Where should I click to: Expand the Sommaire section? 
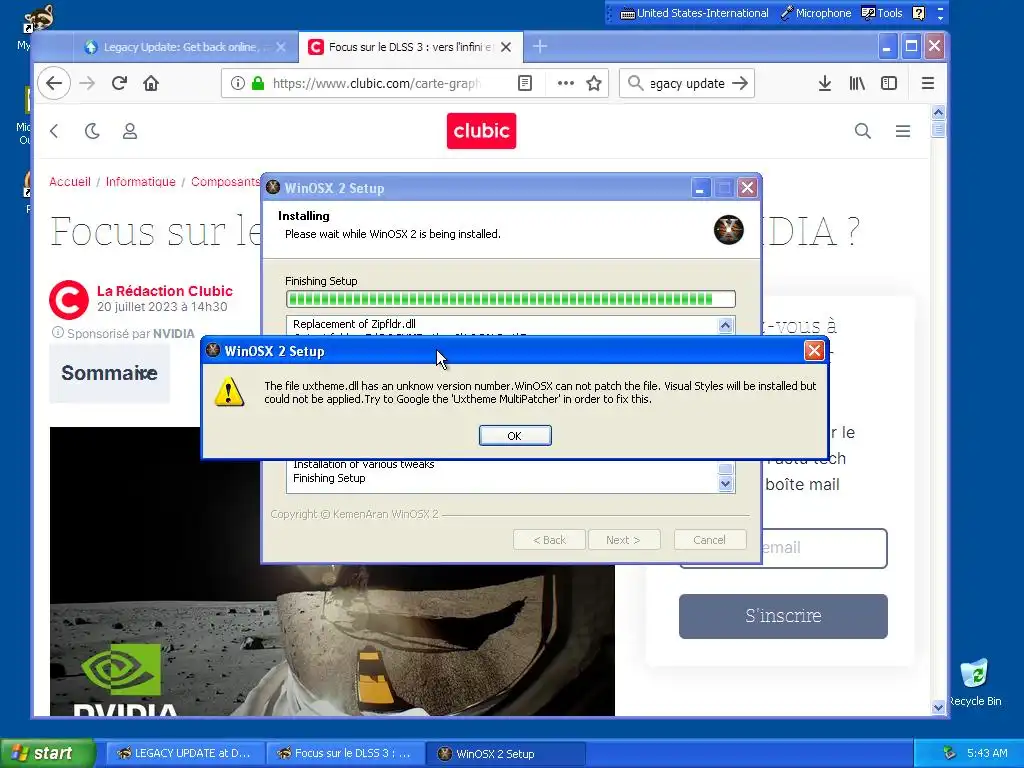coord(109,373)
